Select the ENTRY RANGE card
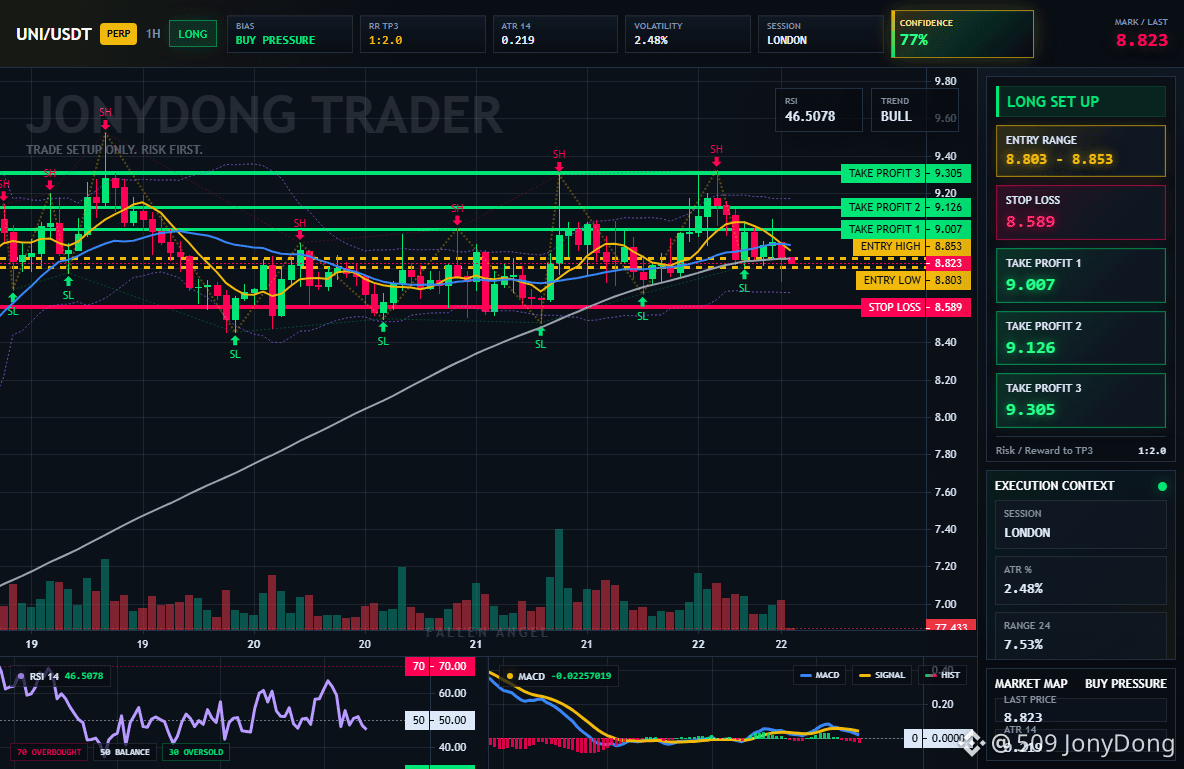 (1081, 150)
